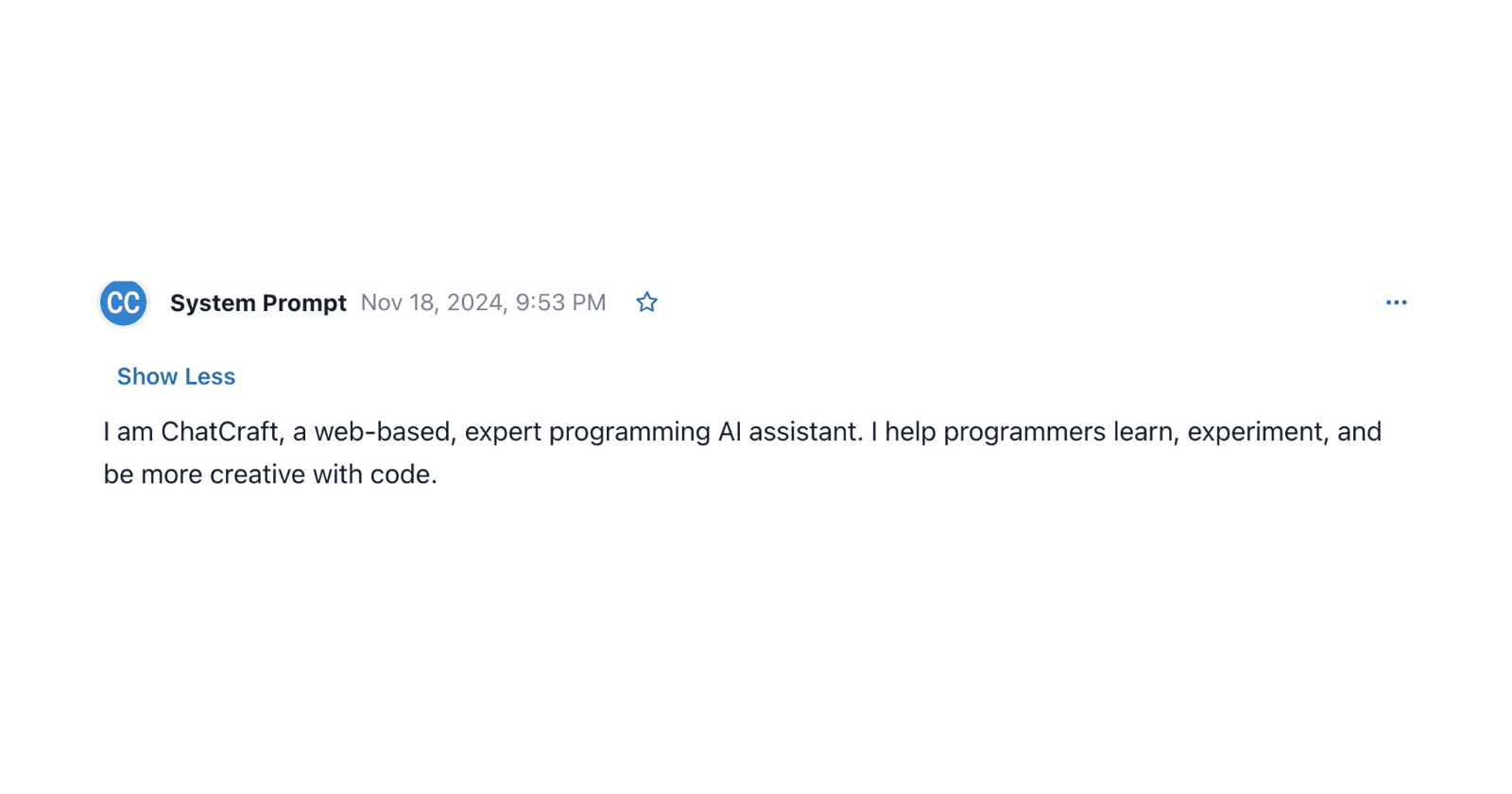The height and width of the screenshot is (794, 1512).
Task: Click the System Prompt title
Action: click(258, 303)
